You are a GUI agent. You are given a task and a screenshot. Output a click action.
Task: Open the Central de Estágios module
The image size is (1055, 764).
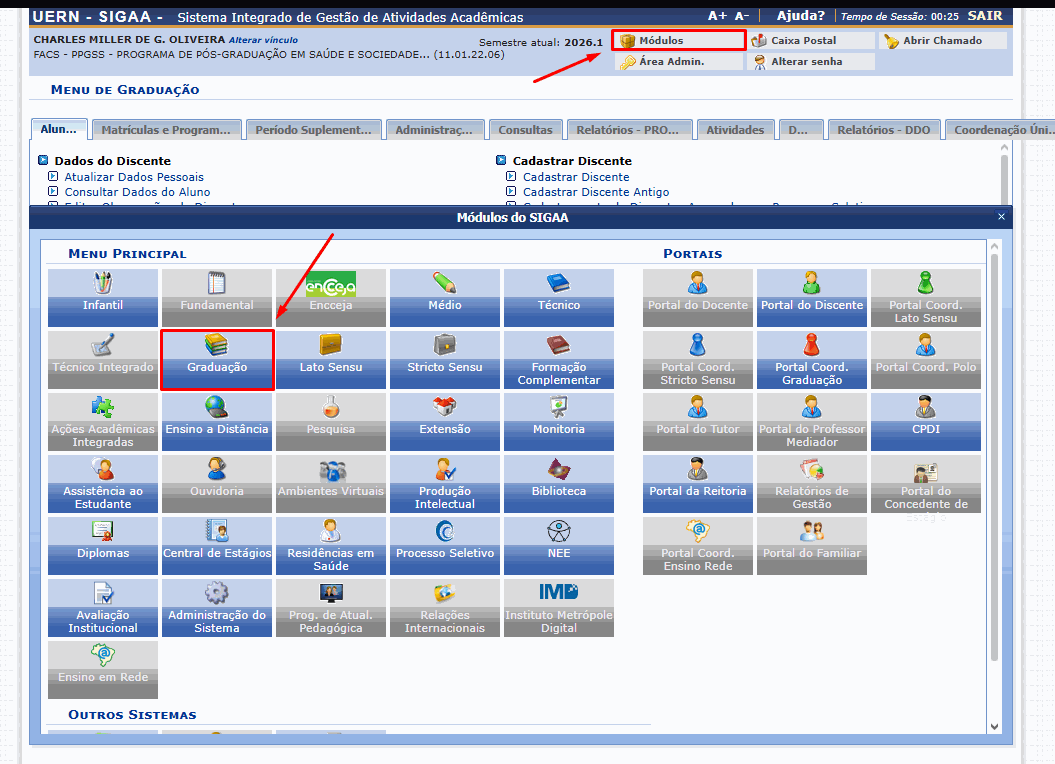point(217,545)
